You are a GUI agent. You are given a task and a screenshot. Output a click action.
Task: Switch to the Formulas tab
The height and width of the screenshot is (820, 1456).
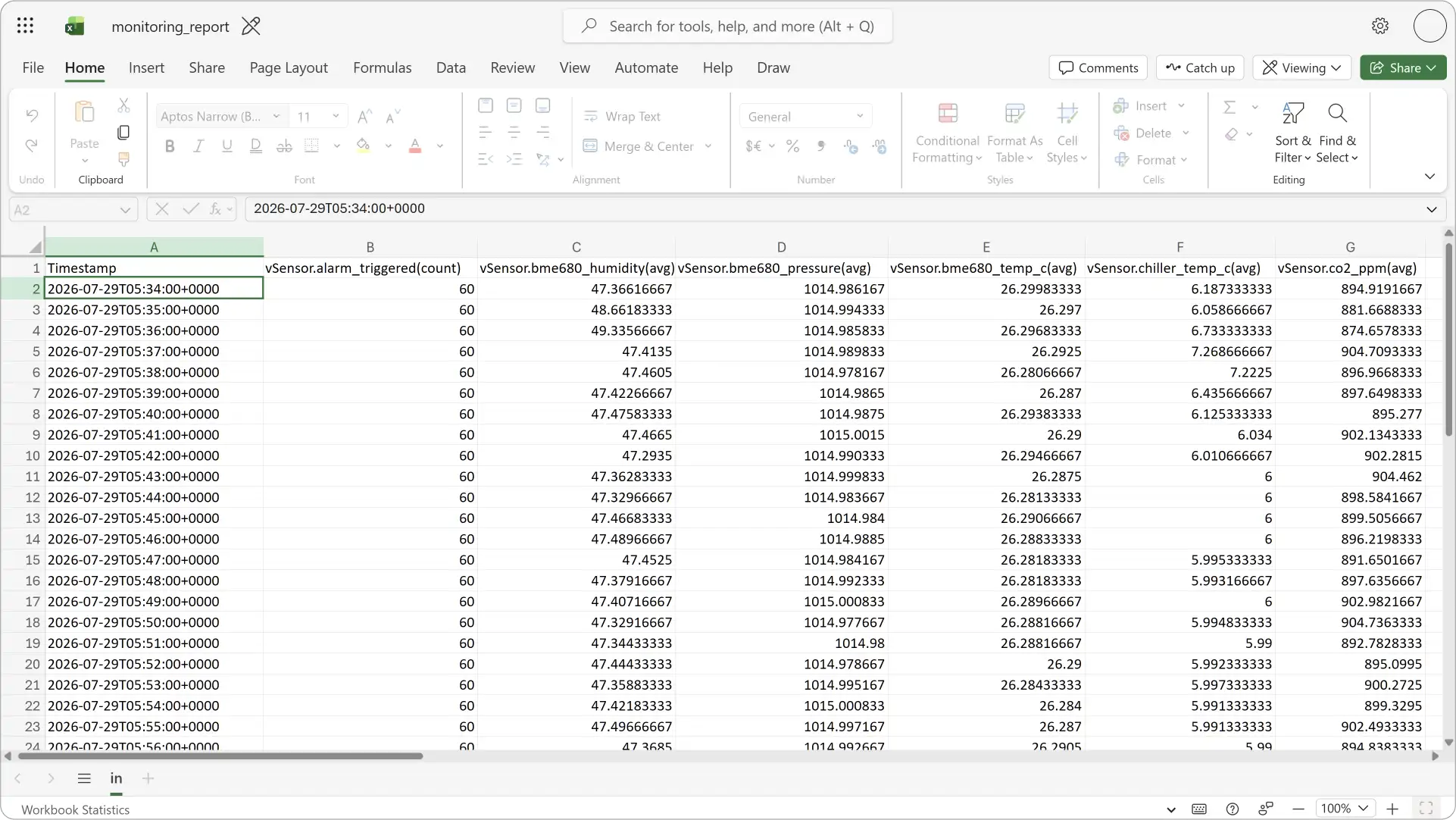point(383,67)
